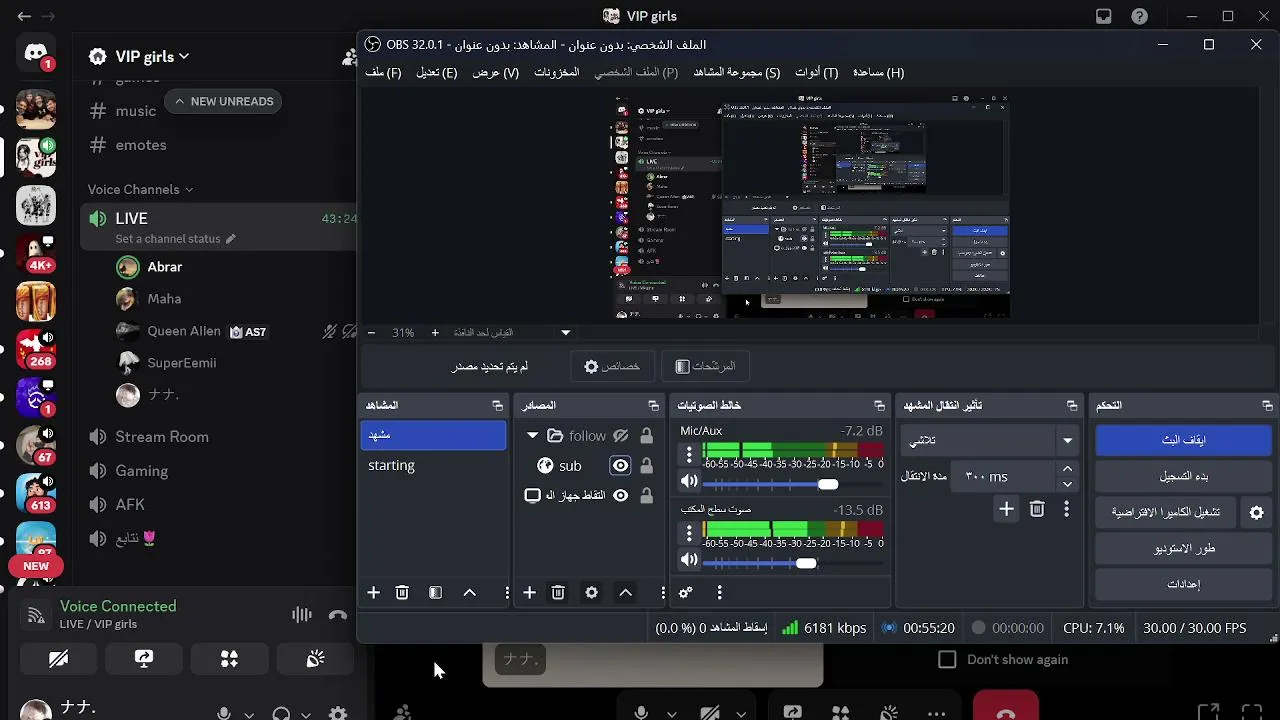Open source Filters button in preview toolbar

(705, 367)
